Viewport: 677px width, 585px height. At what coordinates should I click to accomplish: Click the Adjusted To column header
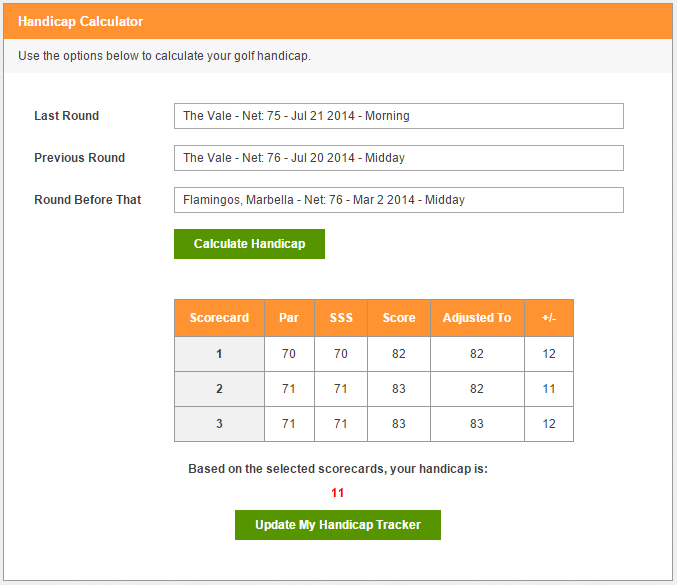477,318
